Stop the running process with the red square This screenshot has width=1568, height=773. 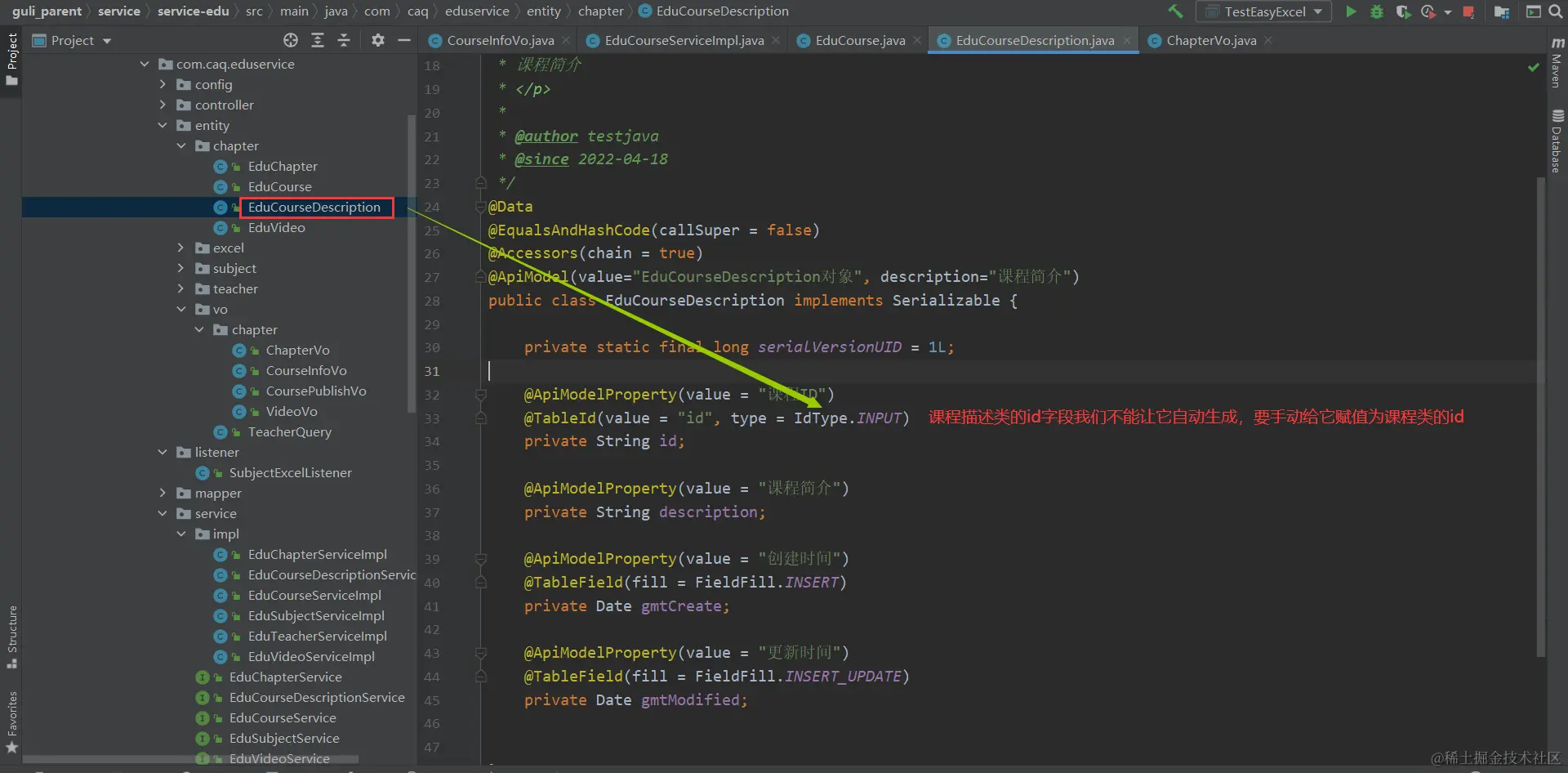click(x=1468, y=11)
